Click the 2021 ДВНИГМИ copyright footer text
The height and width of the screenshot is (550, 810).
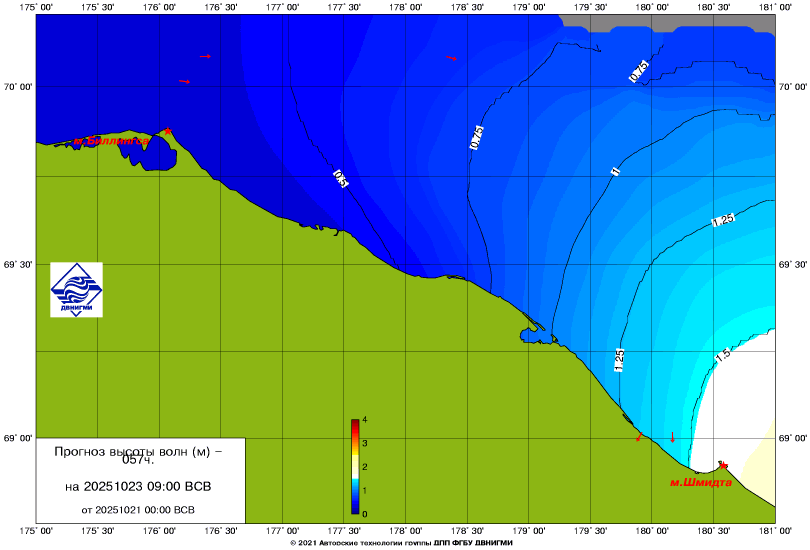[x=405, y=543]
